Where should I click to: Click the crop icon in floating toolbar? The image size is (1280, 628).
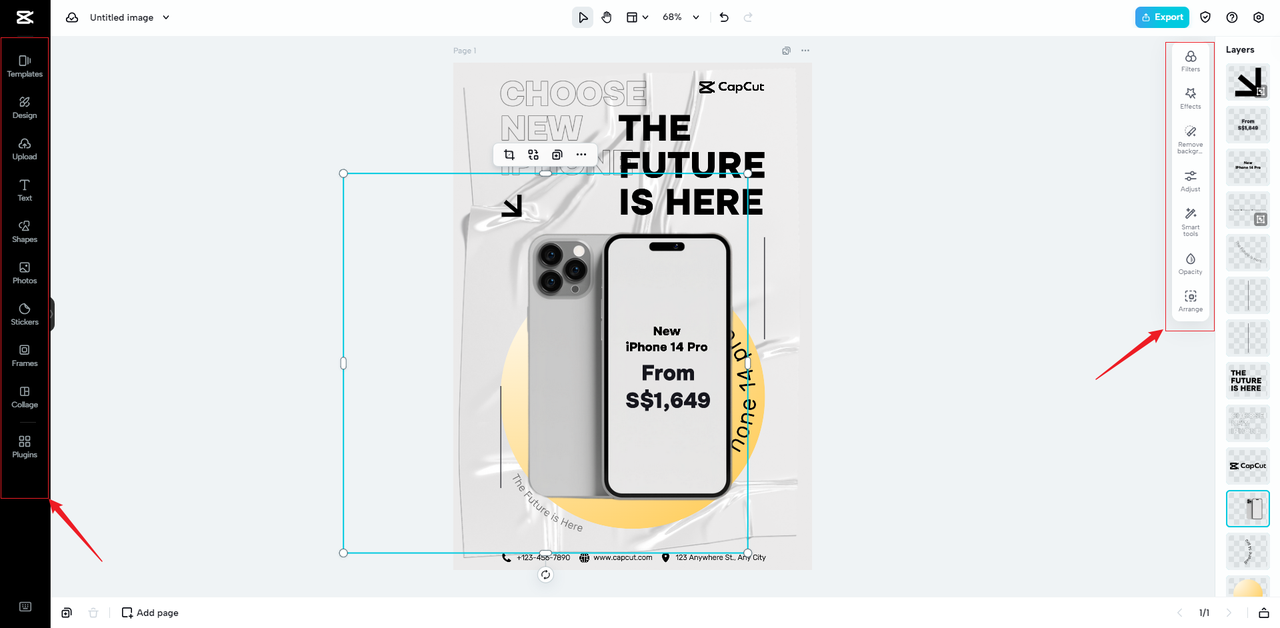click(x=509, y=155)
